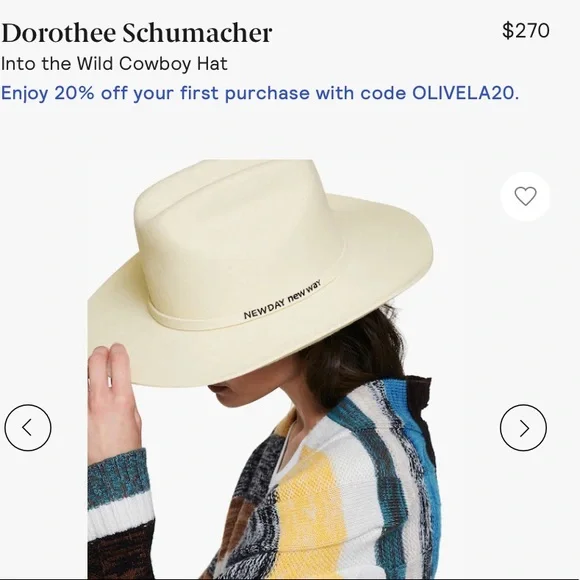
Task: Open the Into the Wild Cowboy Hat title
Action: (114, 64)
